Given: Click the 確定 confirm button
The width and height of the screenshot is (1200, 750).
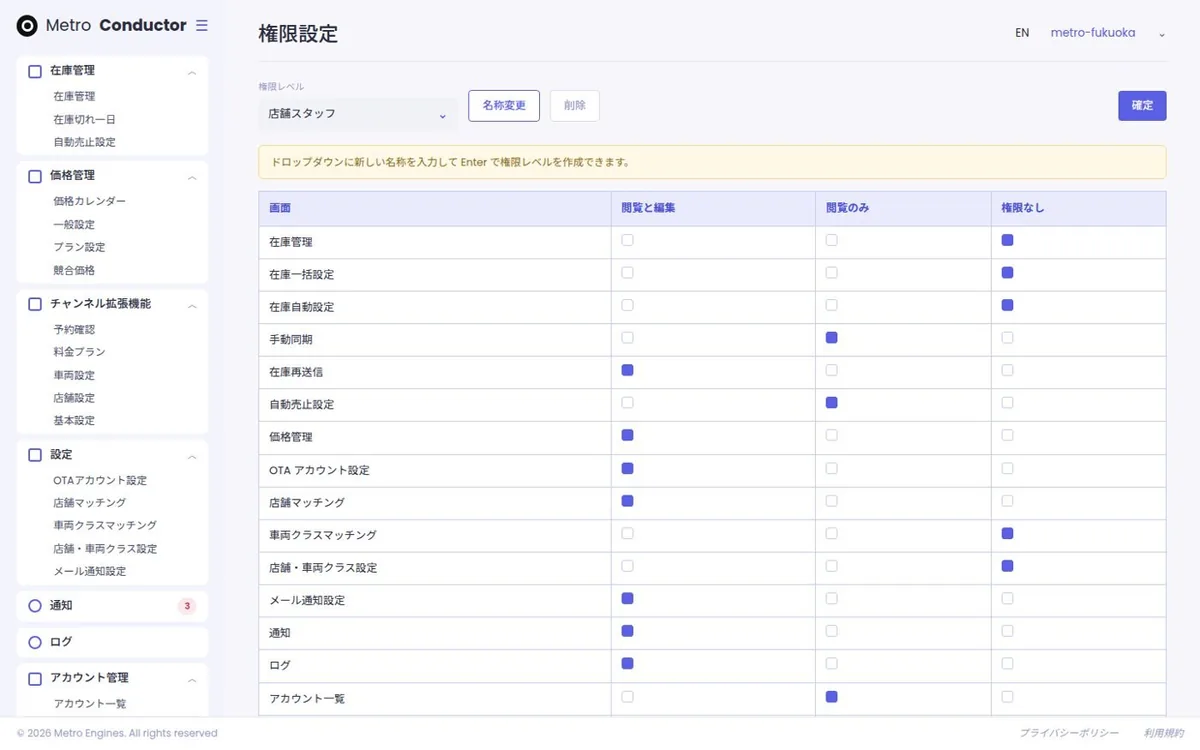Looking at the screenshot, I should [1142, 106].
